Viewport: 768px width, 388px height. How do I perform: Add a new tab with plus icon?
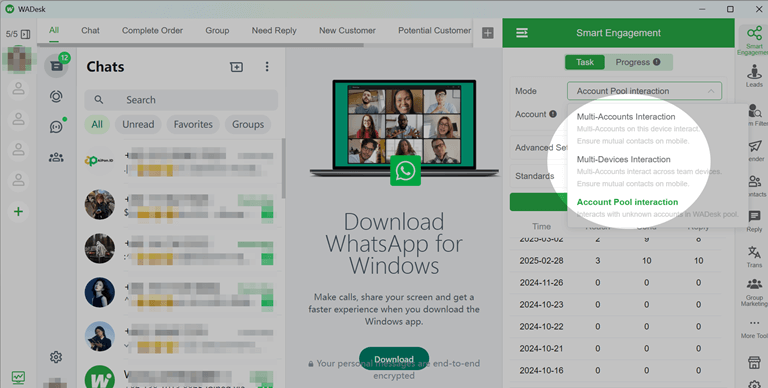pos(487,33)
